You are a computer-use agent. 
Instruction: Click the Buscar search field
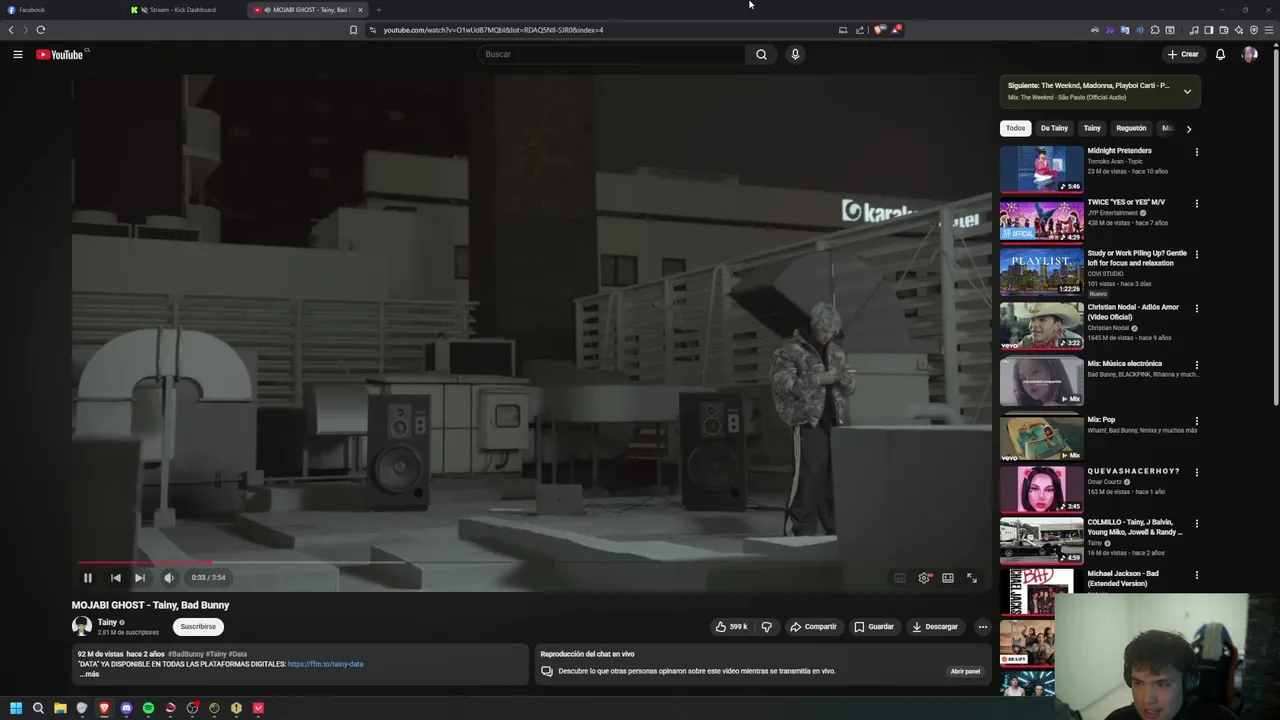(x=611, y=54)
